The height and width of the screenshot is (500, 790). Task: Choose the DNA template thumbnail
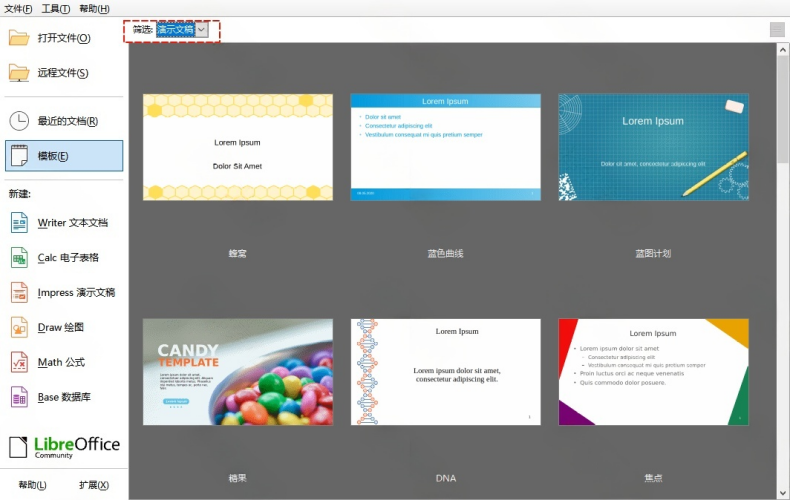click(x=445, y=372)
